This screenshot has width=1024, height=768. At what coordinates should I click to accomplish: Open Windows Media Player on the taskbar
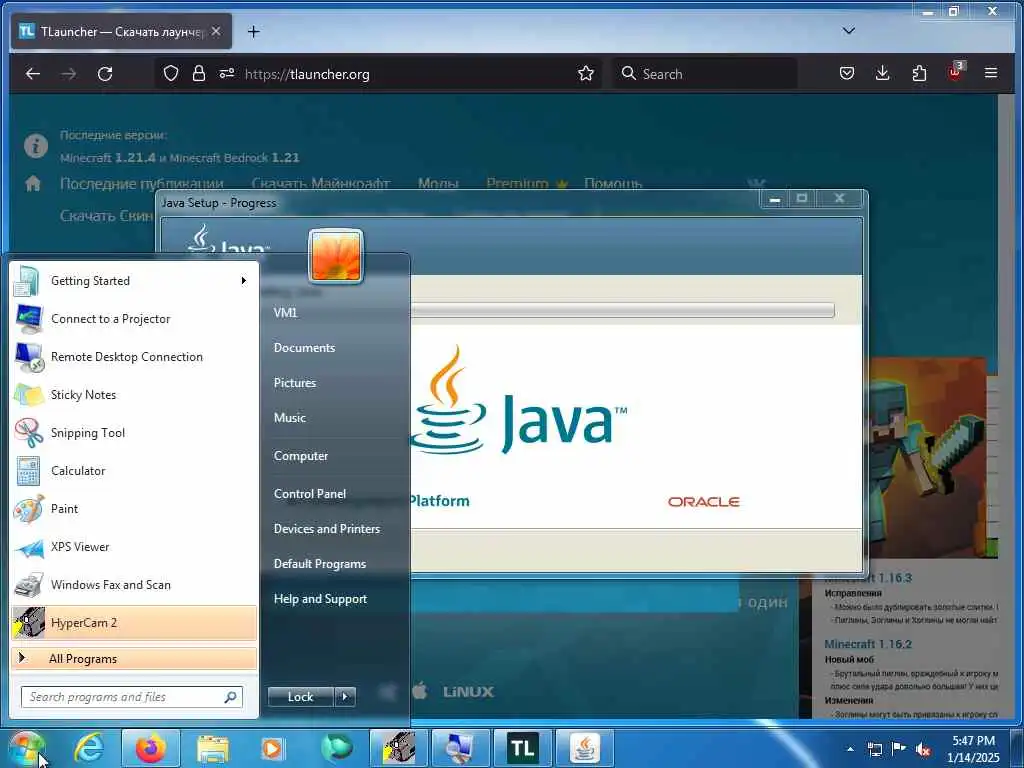point(272,748)
